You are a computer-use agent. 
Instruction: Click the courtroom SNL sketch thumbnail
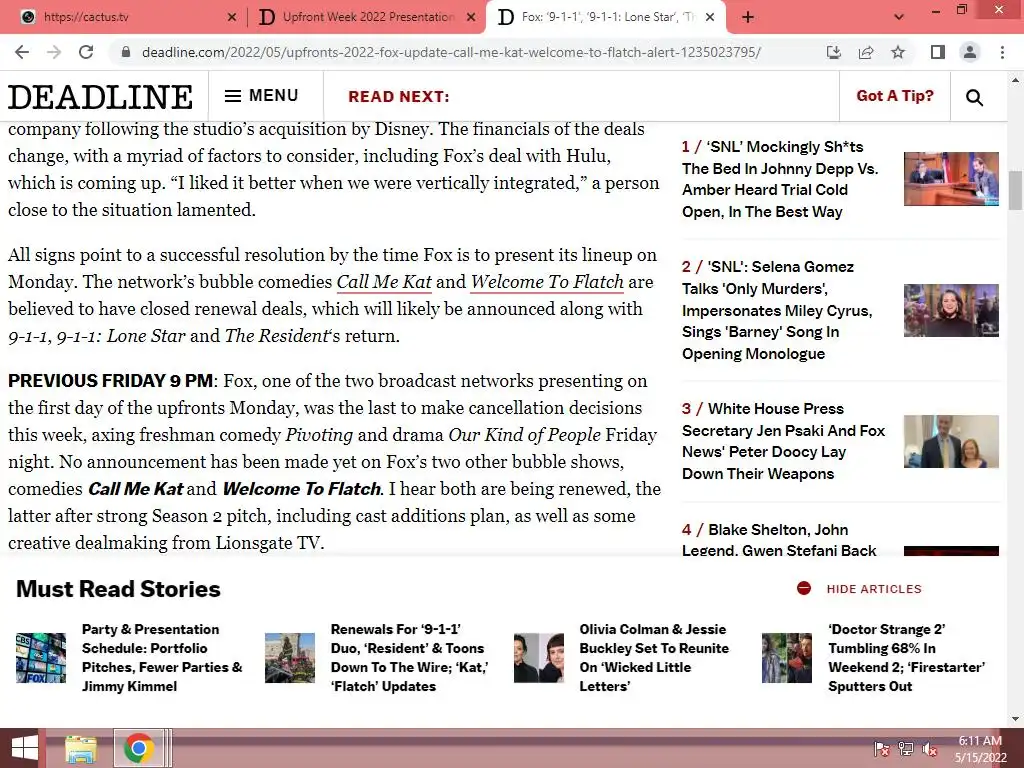pyautogui.click(x=951, y=179)
